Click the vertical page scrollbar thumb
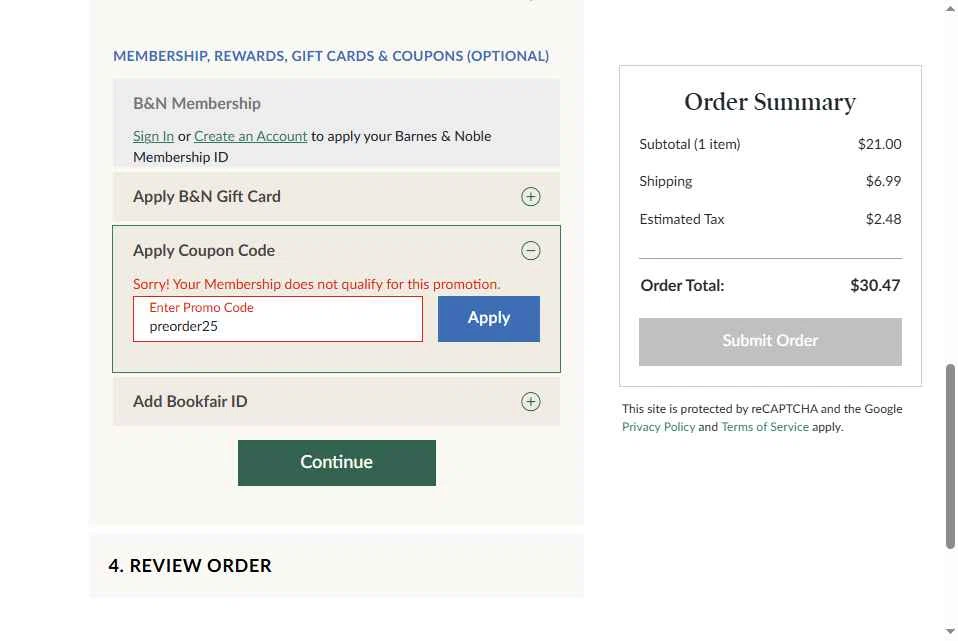 point(950,455)
